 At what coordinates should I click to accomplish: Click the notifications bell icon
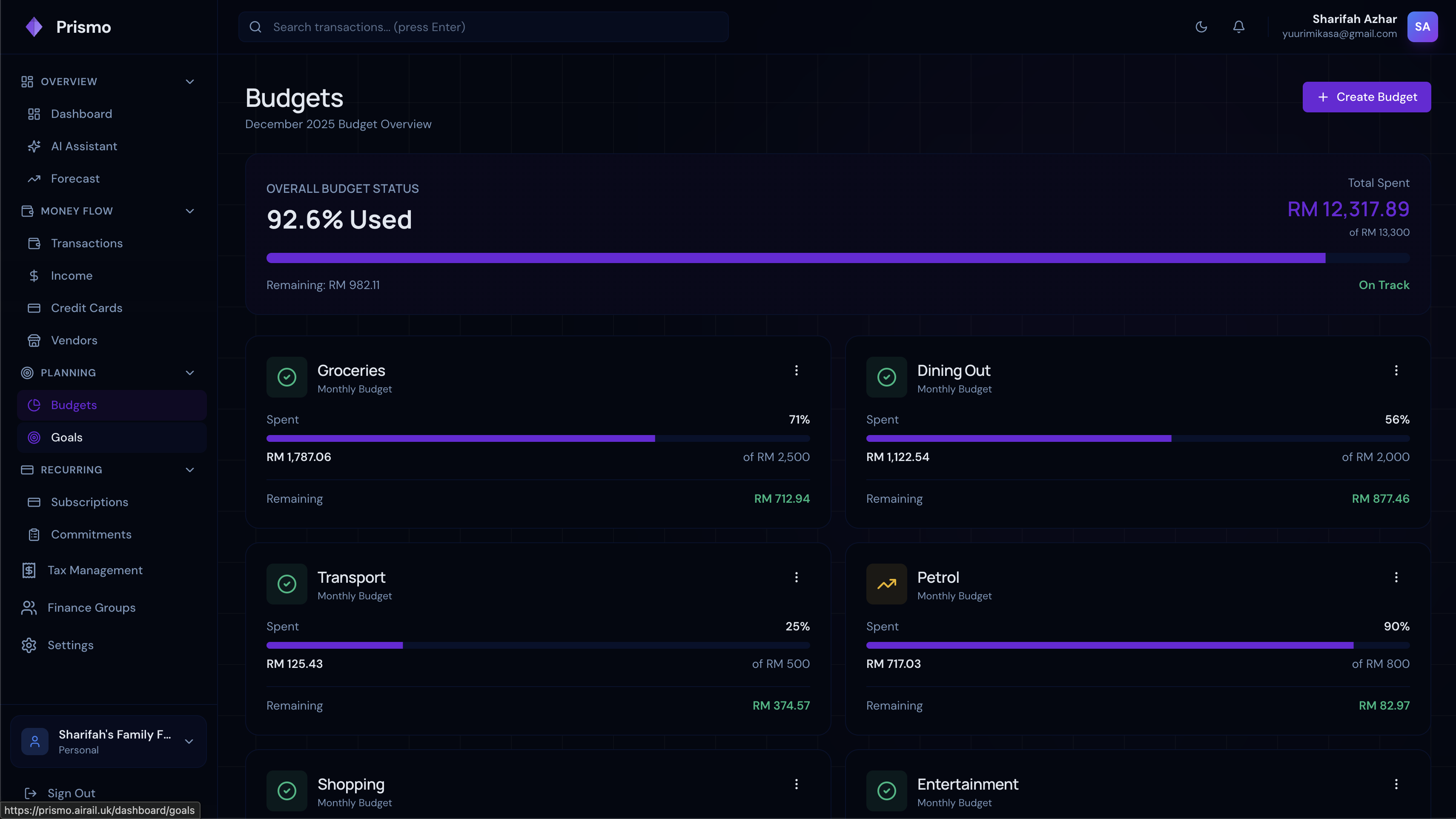point(1238,26)
